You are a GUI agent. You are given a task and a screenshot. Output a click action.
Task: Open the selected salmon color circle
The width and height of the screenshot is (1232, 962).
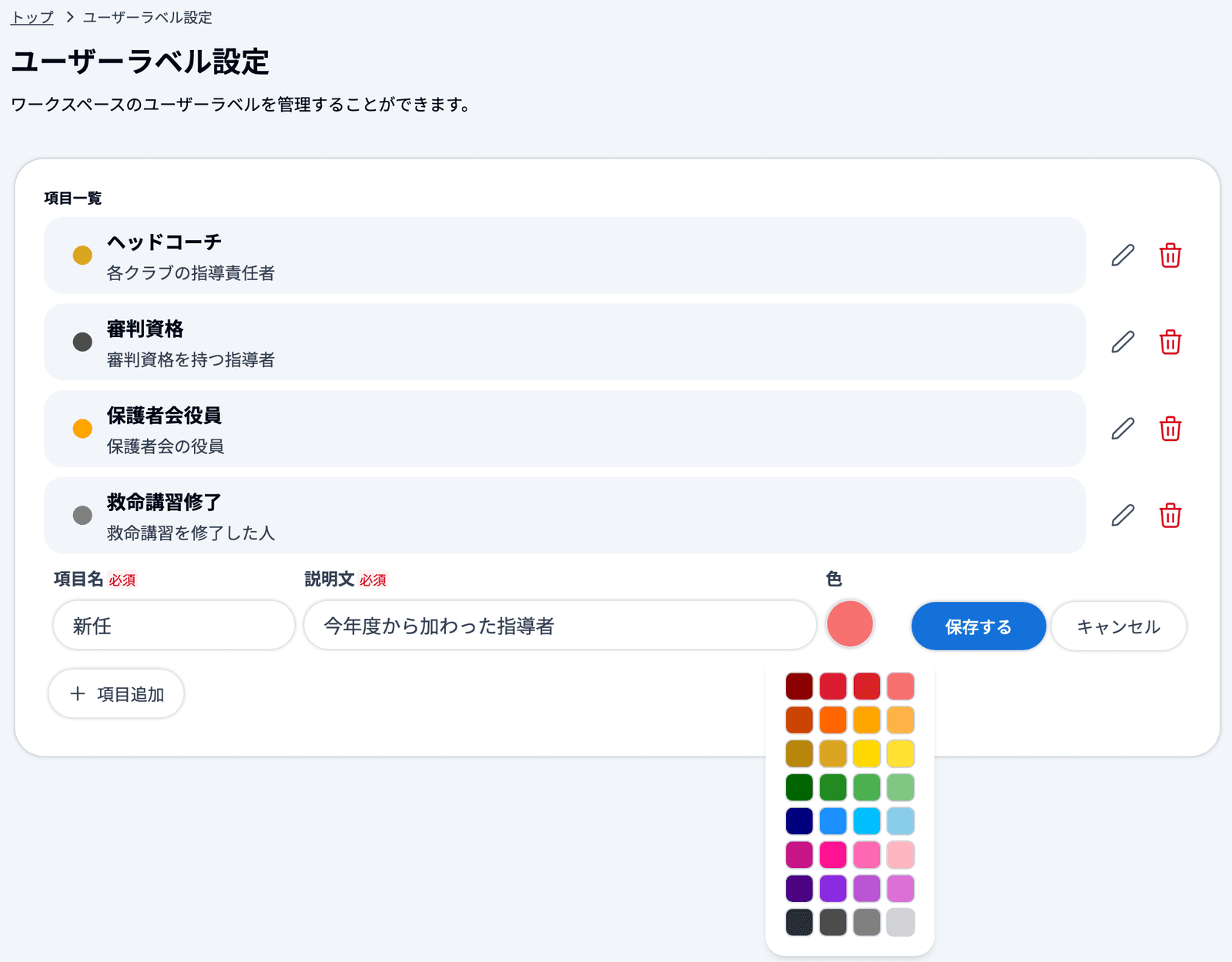tap(850, 623)
